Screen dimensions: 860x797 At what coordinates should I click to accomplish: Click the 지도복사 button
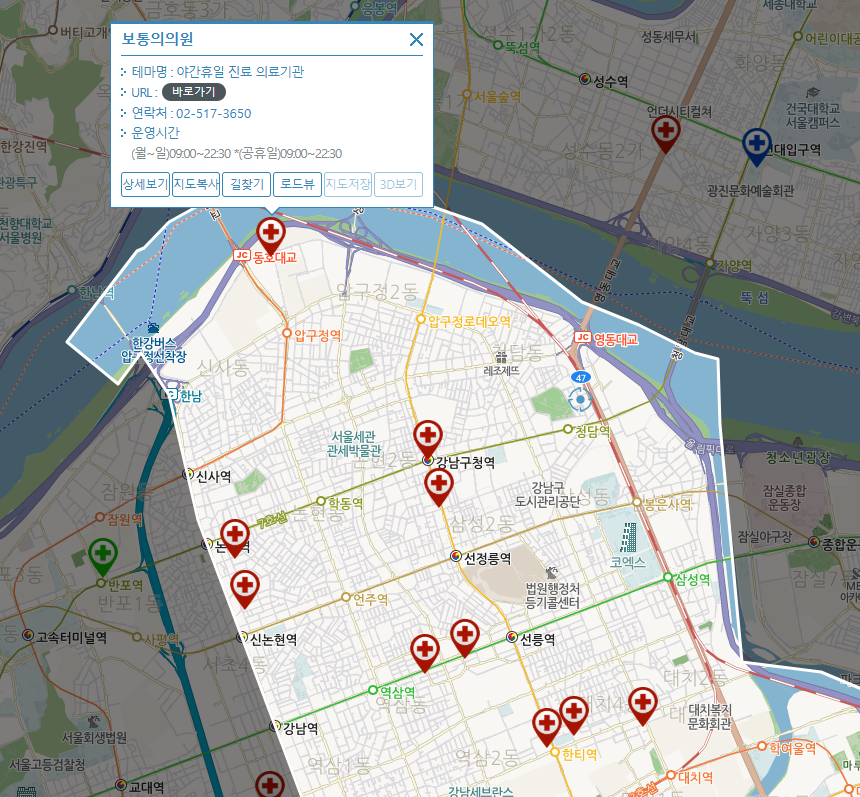coord(196,184)
